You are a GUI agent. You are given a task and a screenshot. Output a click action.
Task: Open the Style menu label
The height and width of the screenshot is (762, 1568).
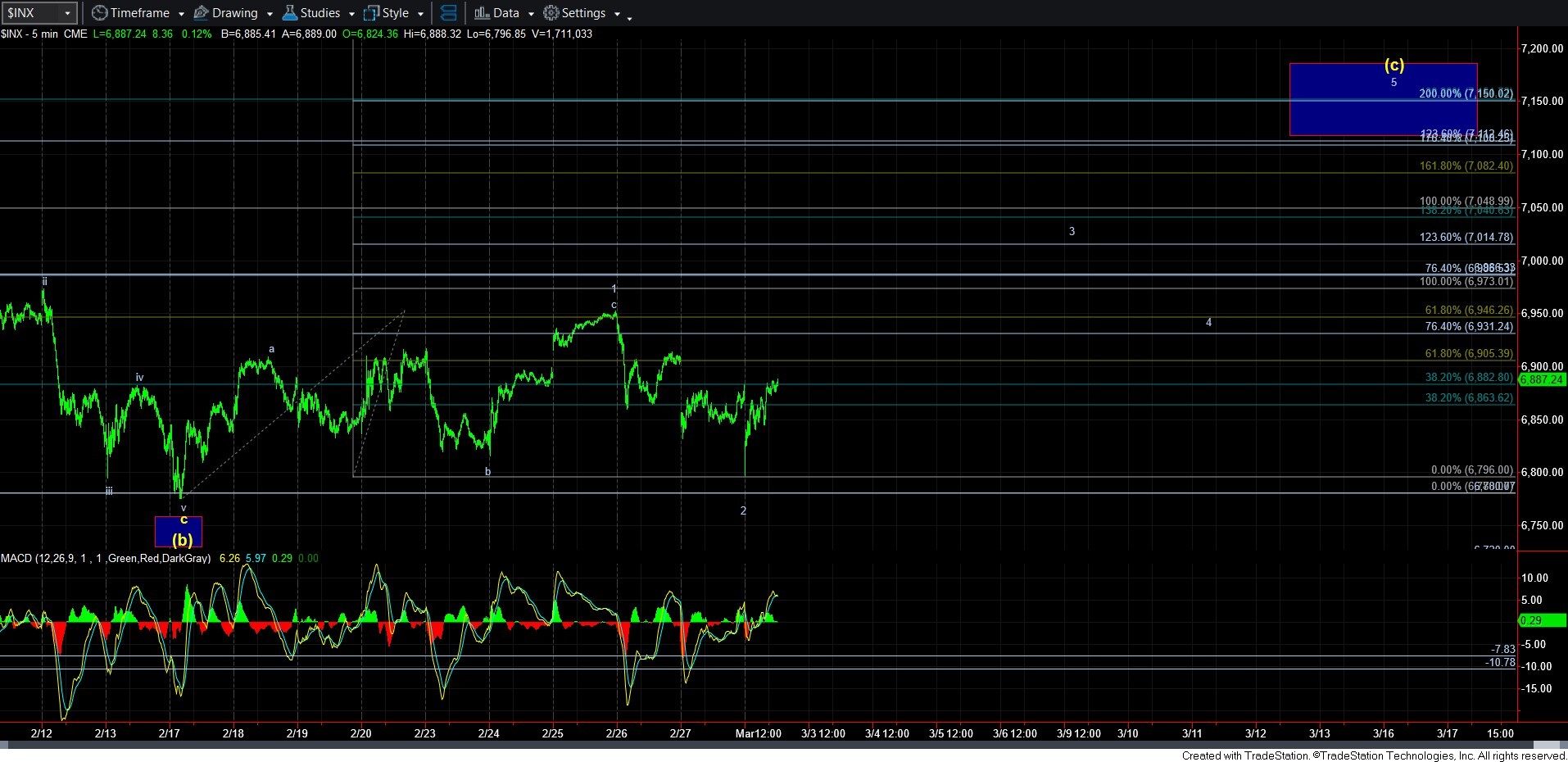[x=395, y=13]
